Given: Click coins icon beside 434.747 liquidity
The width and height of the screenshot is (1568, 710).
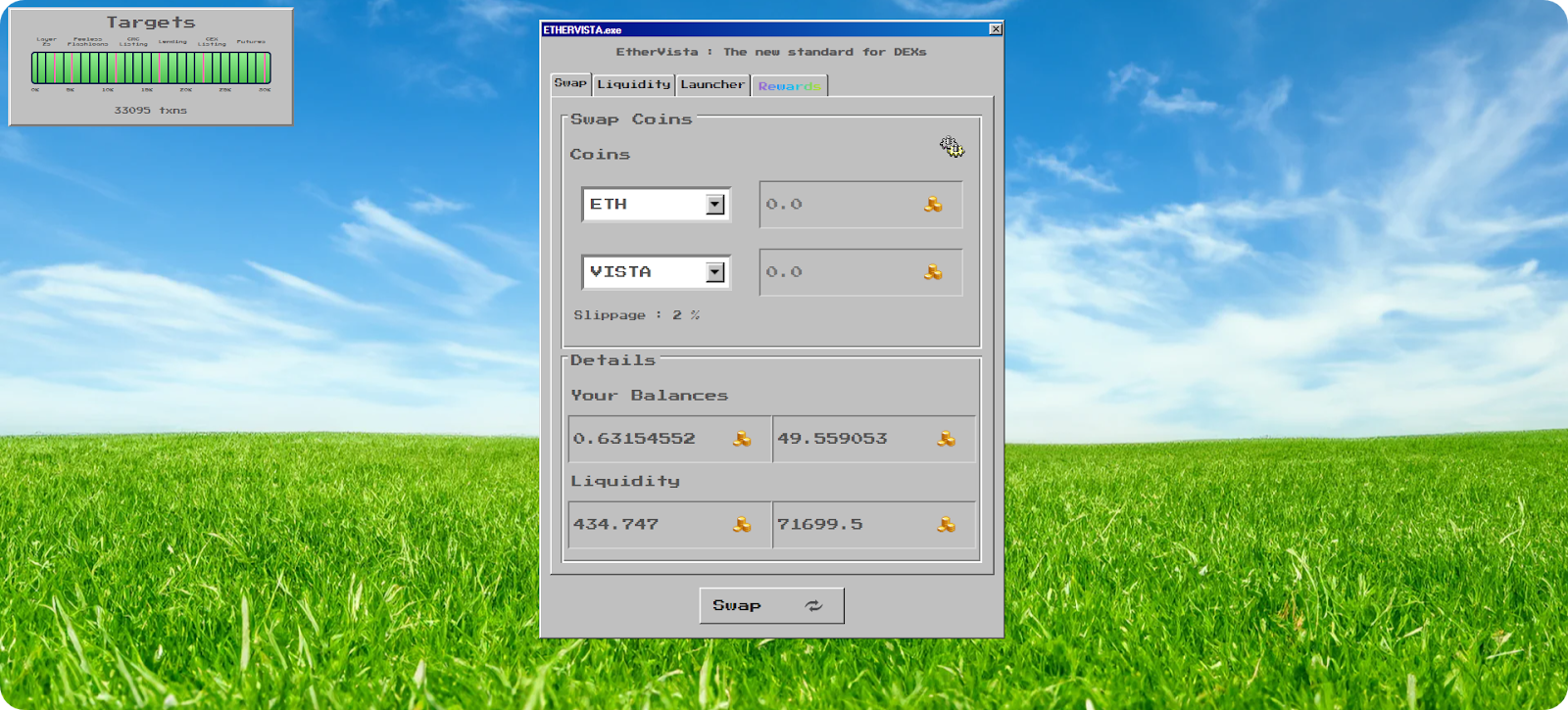Looking at the screenshot, I should pos(742,525).
